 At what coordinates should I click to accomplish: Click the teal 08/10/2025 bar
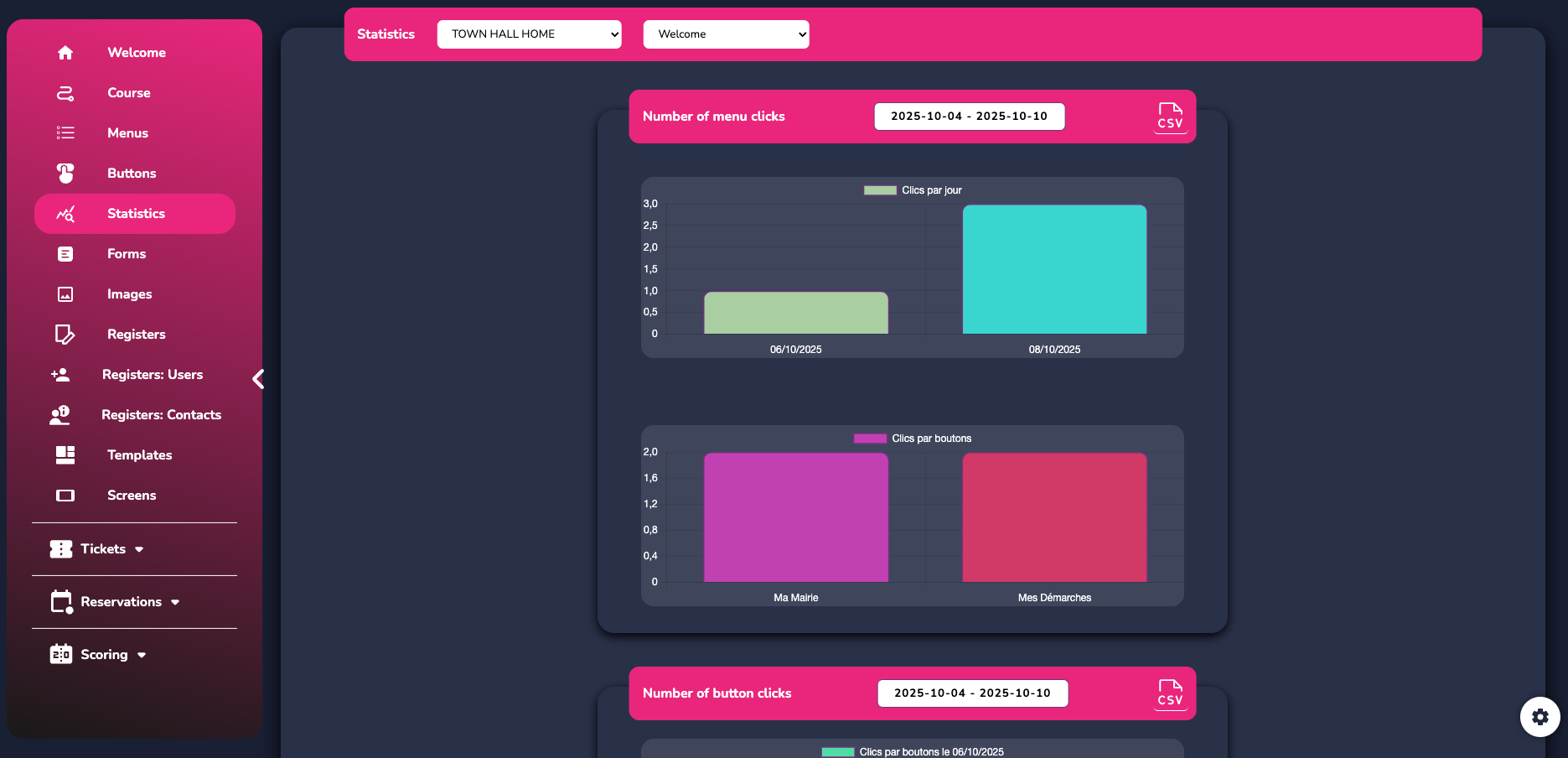coord(1054,269)
